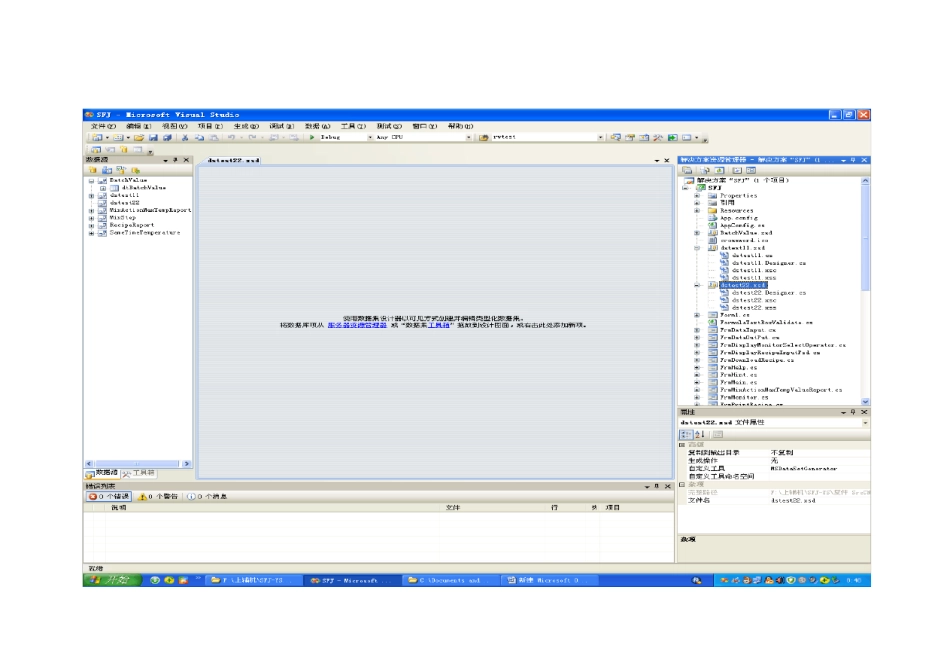Open the 视图 (View) menu
Screen dimensions: 950x672
point(174,126)
